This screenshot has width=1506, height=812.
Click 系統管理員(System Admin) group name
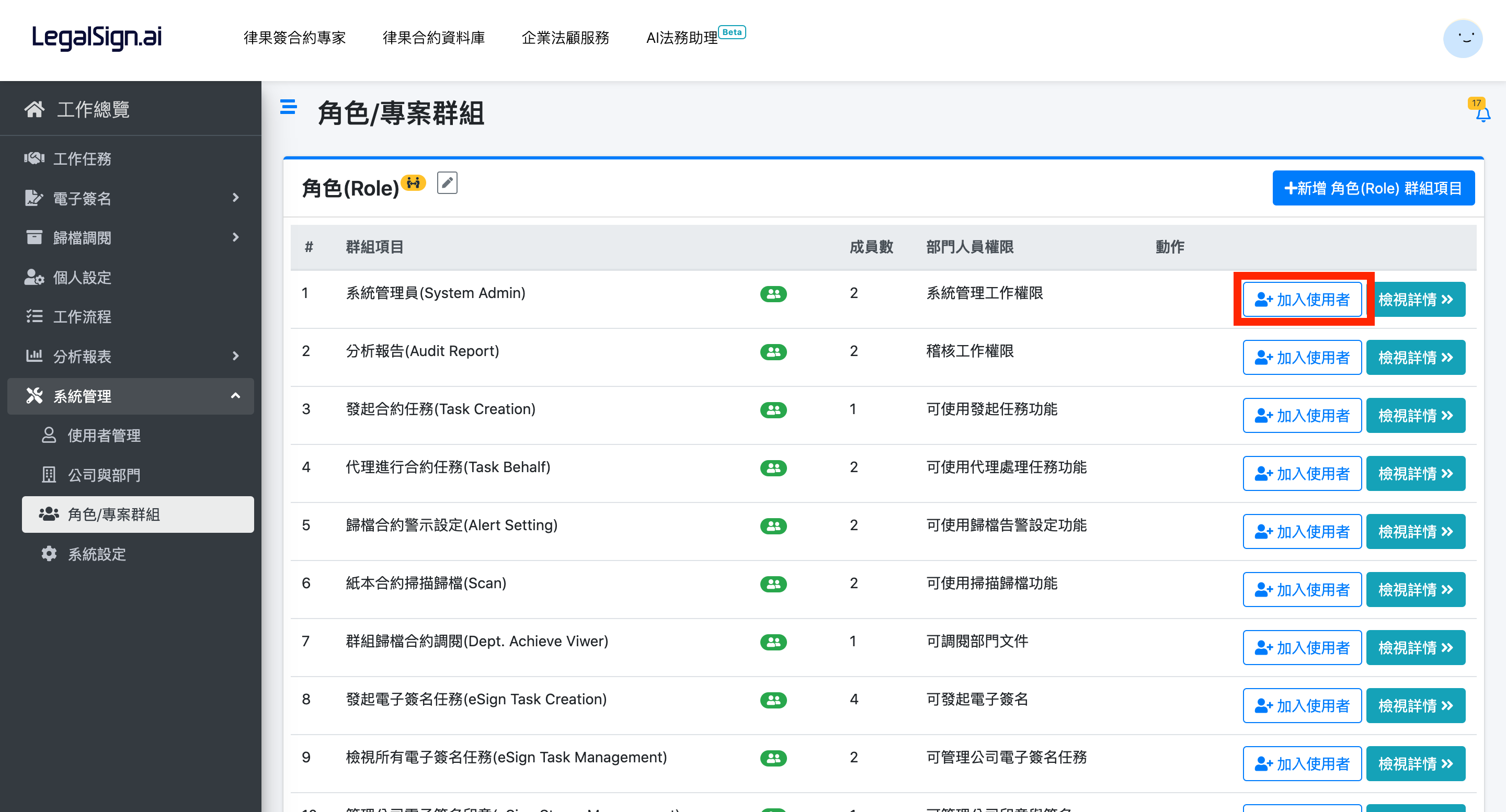pyautogui.click(x=436, y=293)
